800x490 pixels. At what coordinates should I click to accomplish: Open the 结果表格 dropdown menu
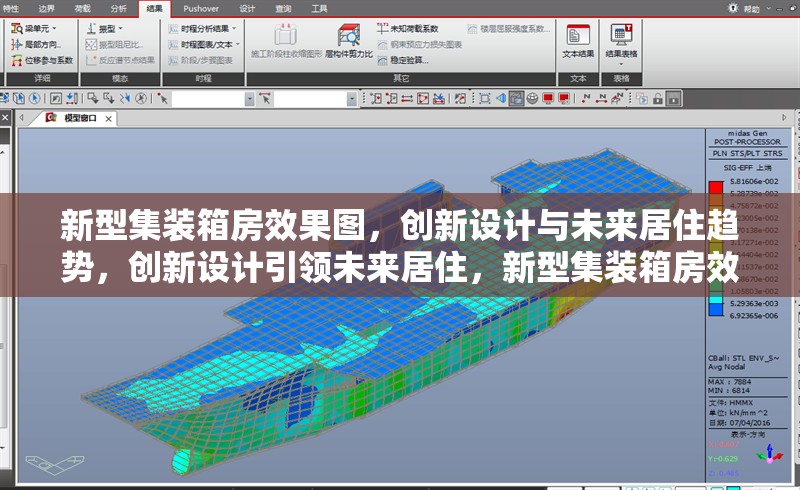(x=622, y=54)
